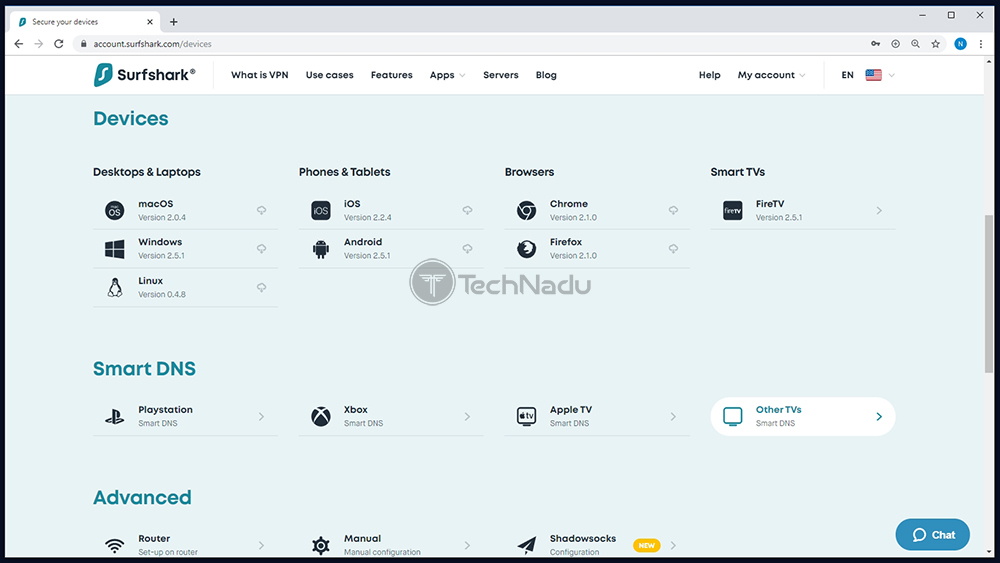Click the Xbox icon
Image resolution: width=1000 pixels, height=563 pixels.
[x=321, y=416]
